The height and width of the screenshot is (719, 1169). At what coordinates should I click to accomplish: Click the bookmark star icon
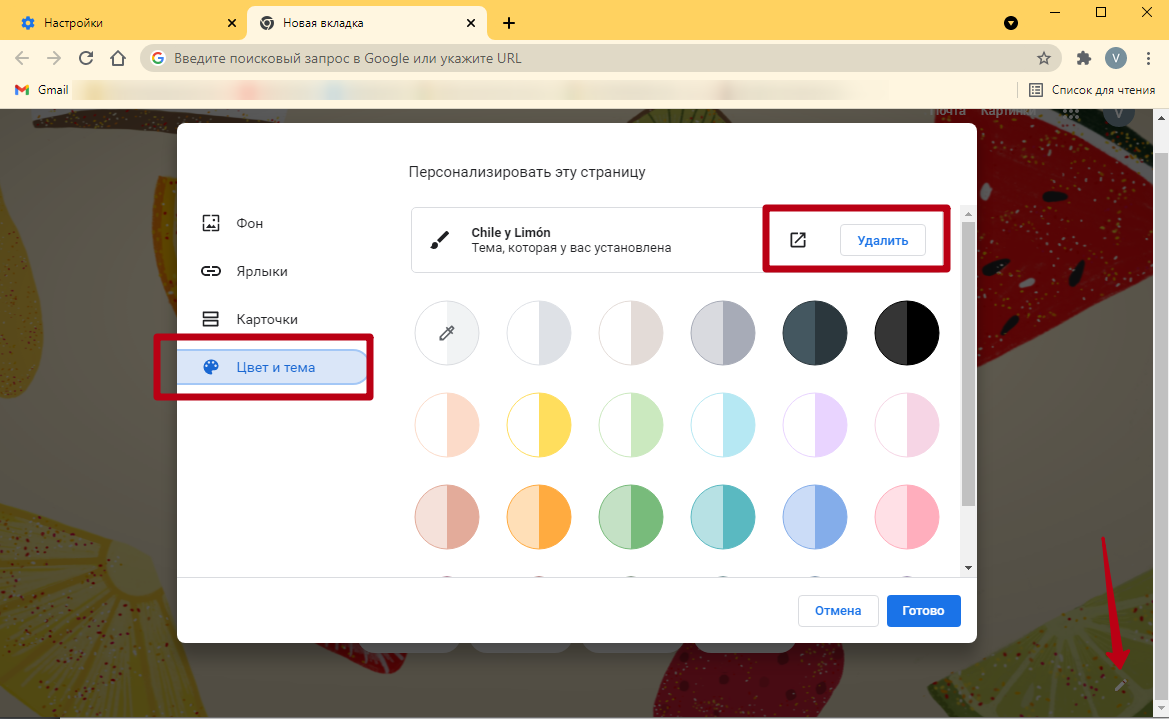click(1043, 58)
